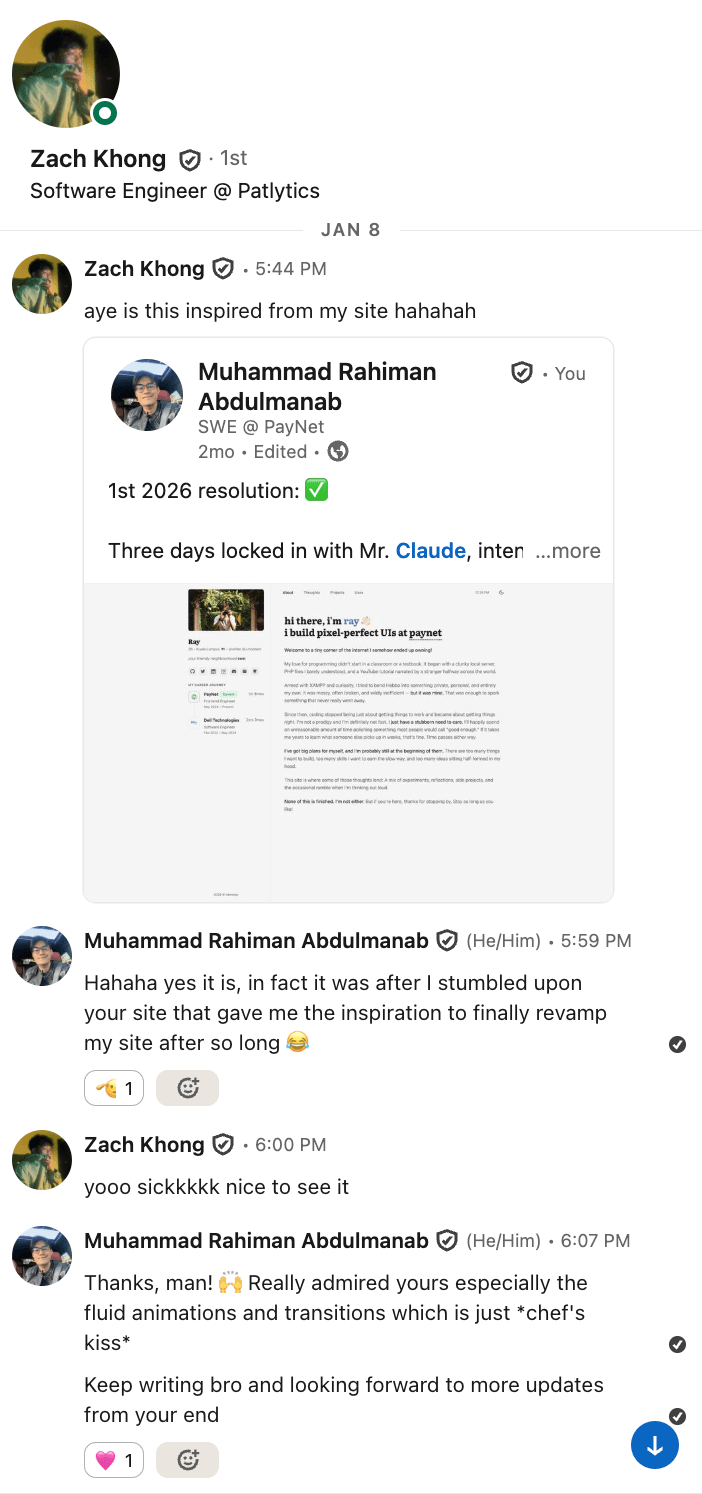Click Zach Khong's green online status indicator

click(x=104, y=115)
